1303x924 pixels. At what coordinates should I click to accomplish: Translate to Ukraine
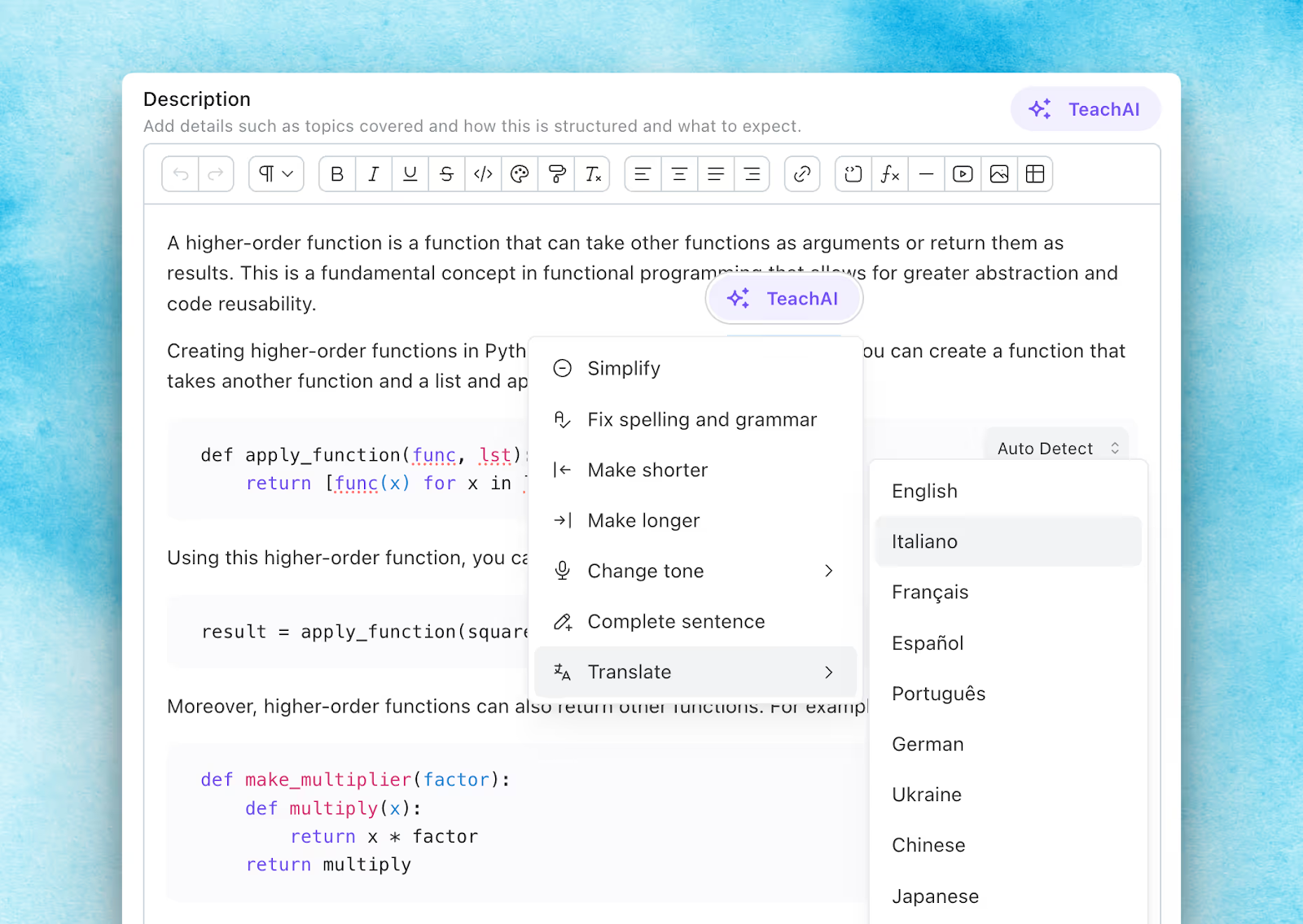tap(1008, 795)
